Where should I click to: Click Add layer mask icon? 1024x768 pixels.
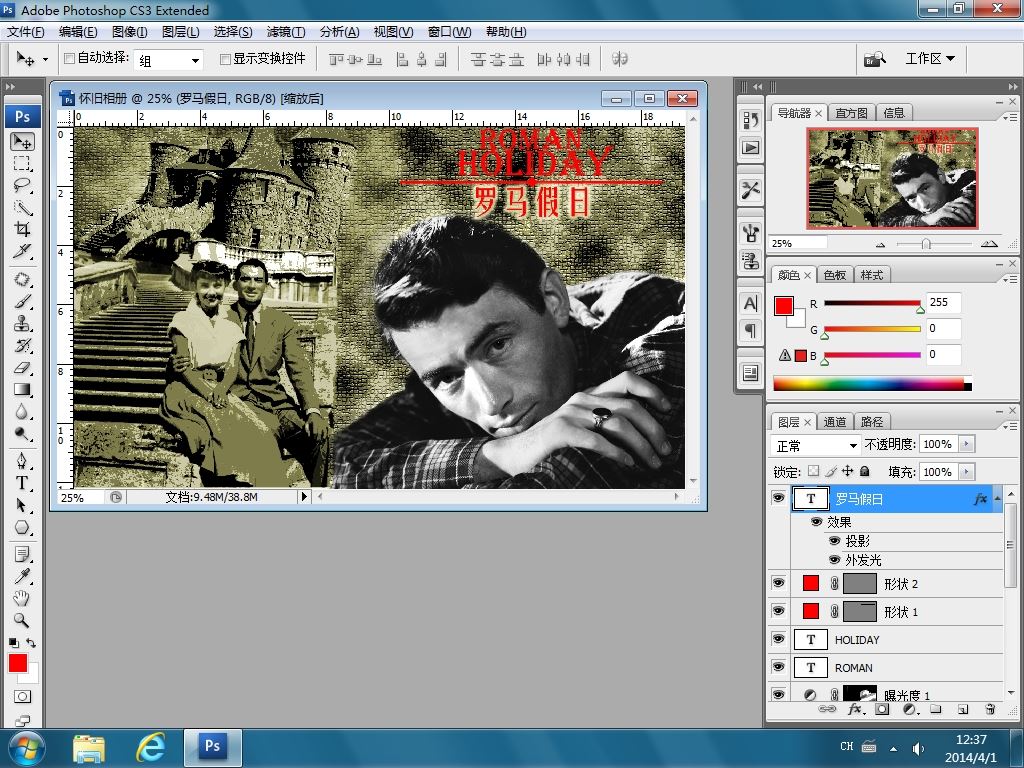coord(882,709)
